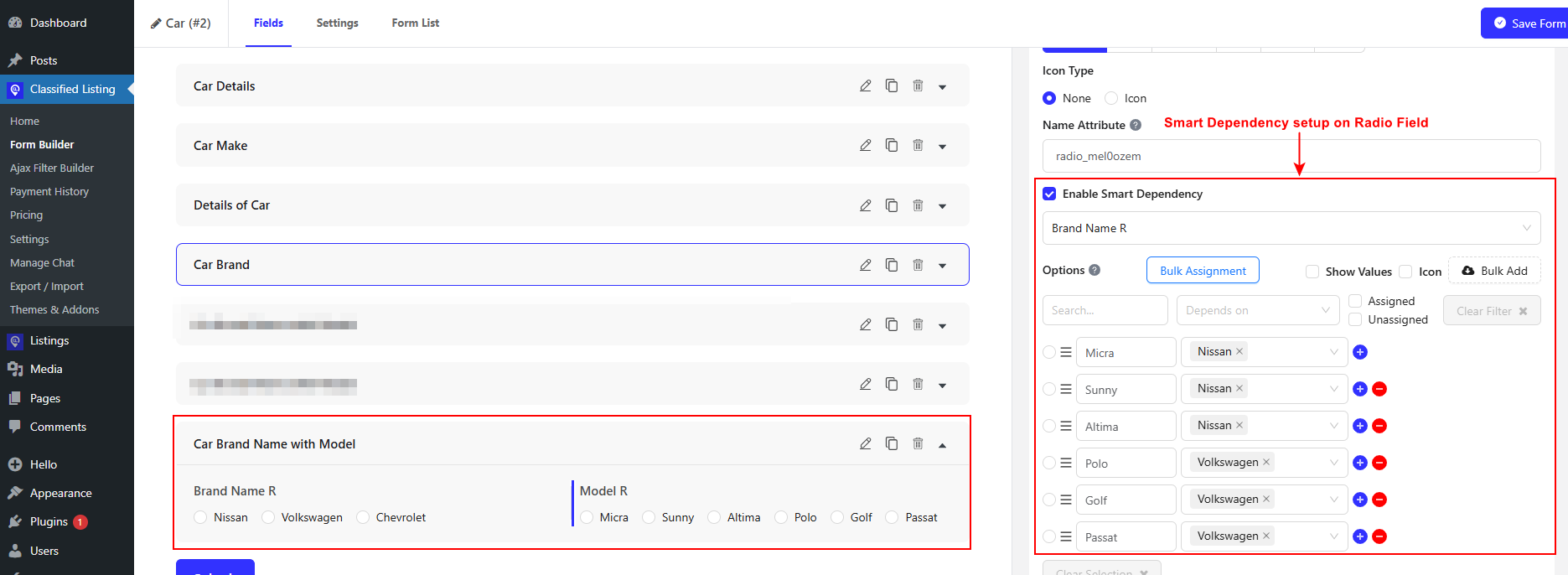This screenshot has width=1568, height=575.
Task: Remove the Sunny option with minus icon
Action: 1379,389
